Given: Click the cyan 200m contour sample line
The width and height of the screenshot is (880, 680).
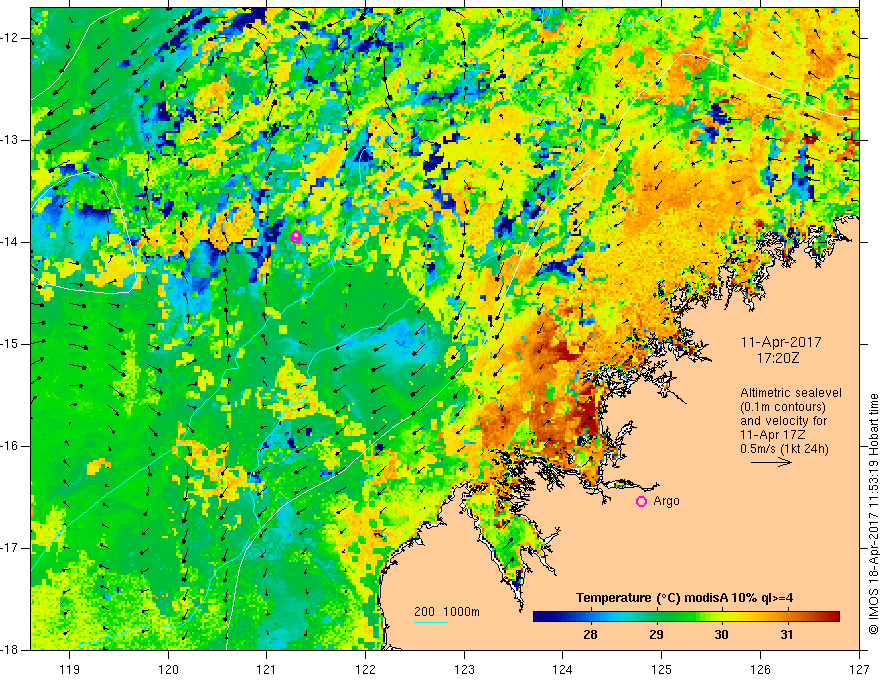Looking at the screenshot, I should [430, 623].
